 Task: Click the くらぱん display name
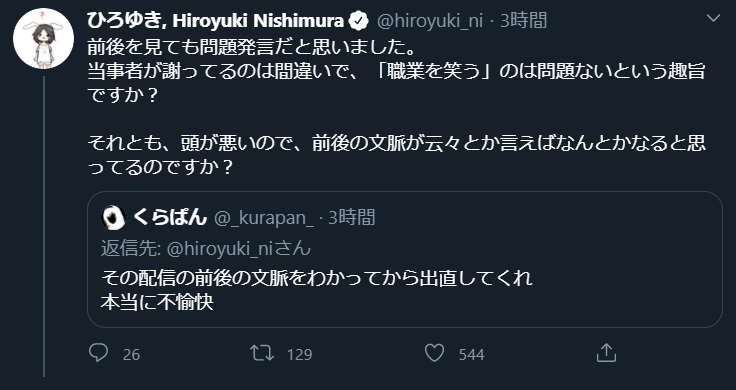[x=170, y=217]
